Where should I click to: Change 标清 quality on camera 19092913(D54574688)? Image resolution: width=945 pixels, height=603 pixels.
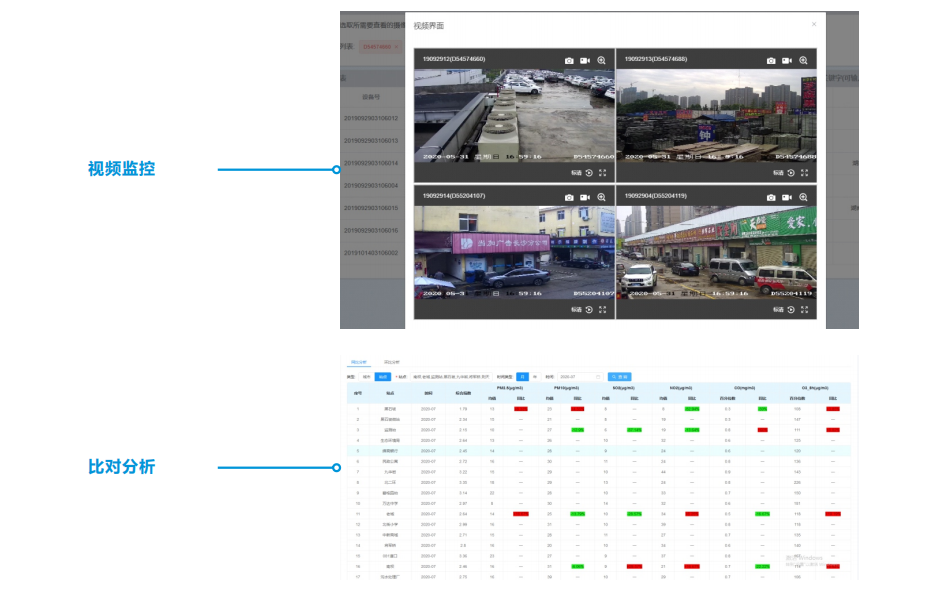(778, 173)
